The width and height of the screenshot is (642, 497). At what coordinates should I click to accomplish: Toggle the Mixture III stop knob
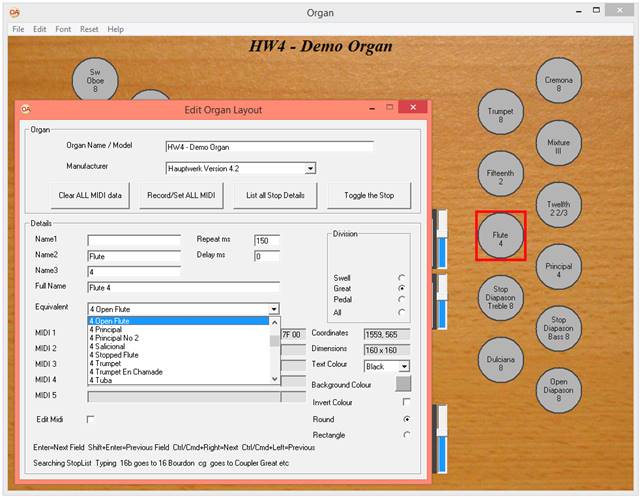(558, 148)
